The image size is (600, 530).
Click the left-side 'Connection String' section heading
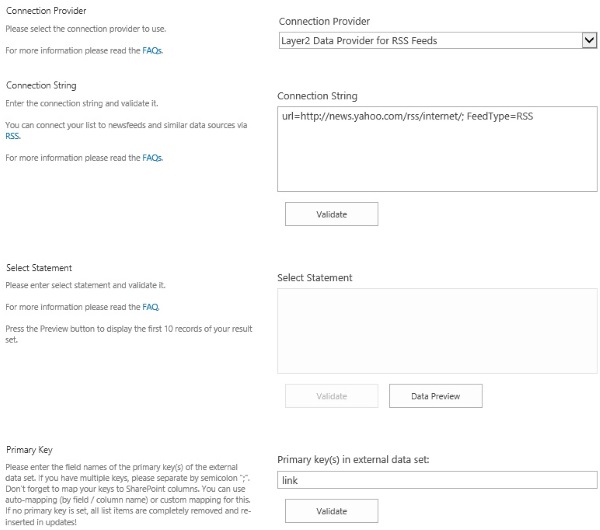pos(41,86)
